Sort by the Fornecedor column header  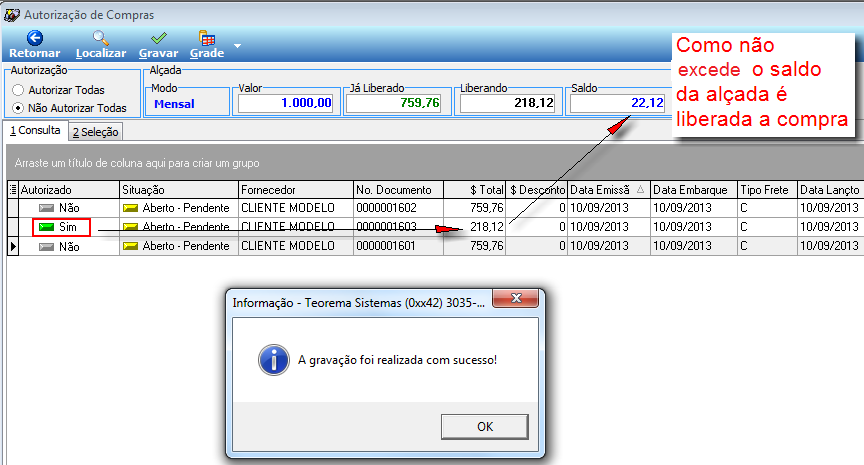click(x=296, y=190)
